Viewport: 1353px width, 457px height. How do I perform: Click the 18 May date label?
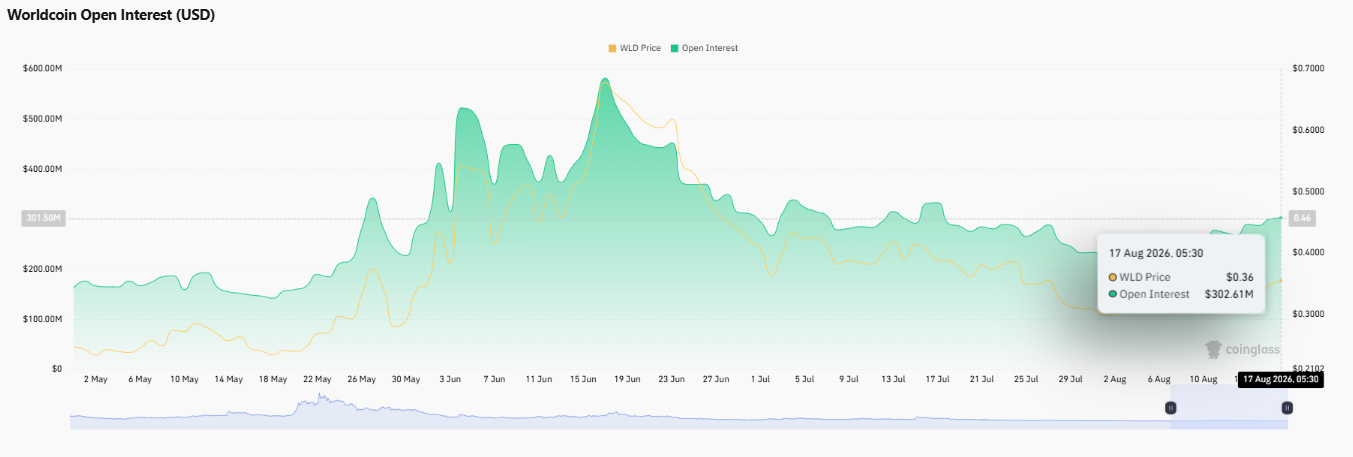pos(273,380)
